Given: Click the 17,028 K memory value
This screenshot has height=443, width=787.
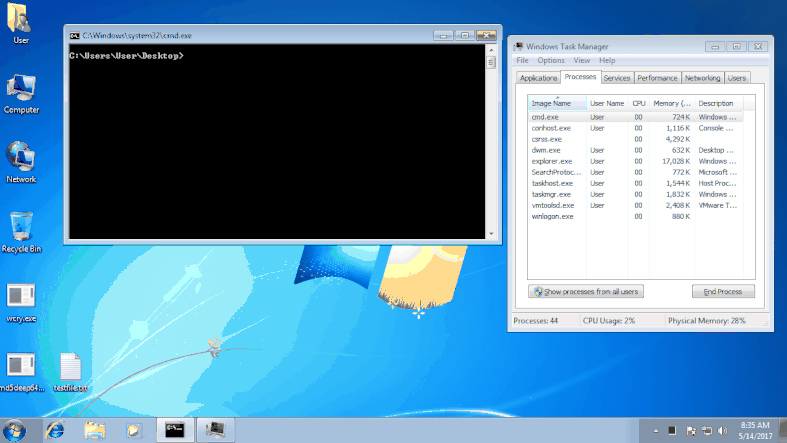Looking at the screenshot, I should click(x=676, y=161).
